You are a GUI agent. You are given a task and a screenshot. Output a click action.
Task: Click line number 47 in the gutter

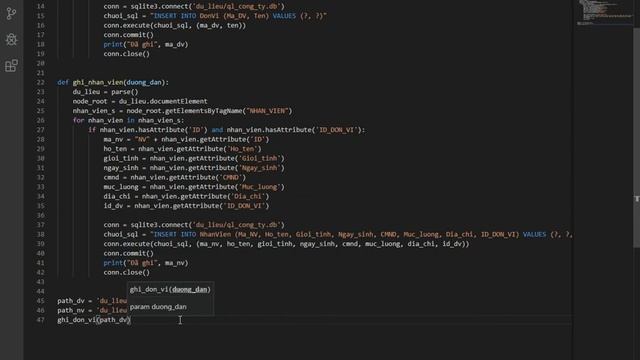pos(40,320)
